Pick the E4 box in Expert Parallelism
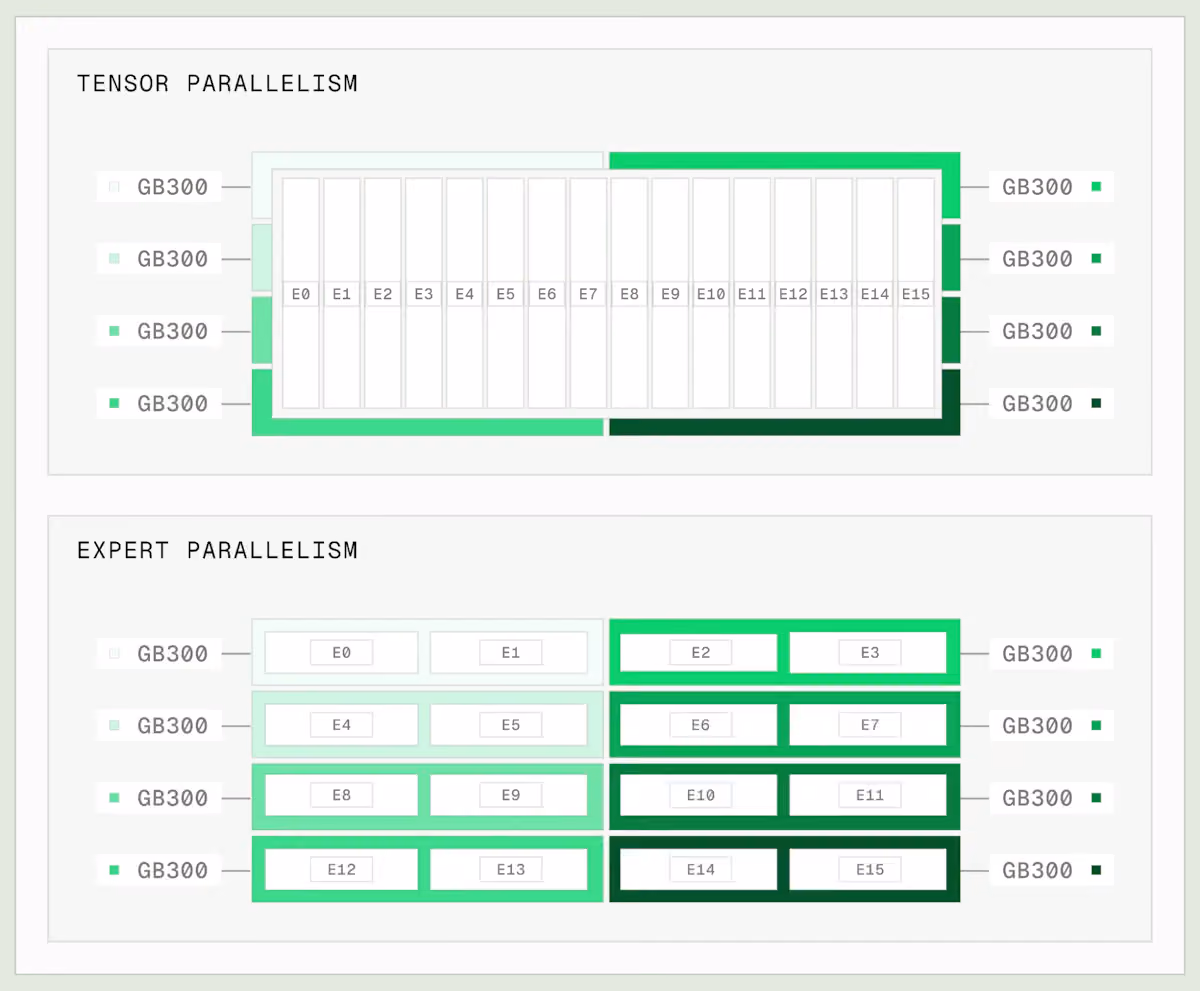Screen dimensions: 1200x991 pyautogui.click(x=341, y=725)
